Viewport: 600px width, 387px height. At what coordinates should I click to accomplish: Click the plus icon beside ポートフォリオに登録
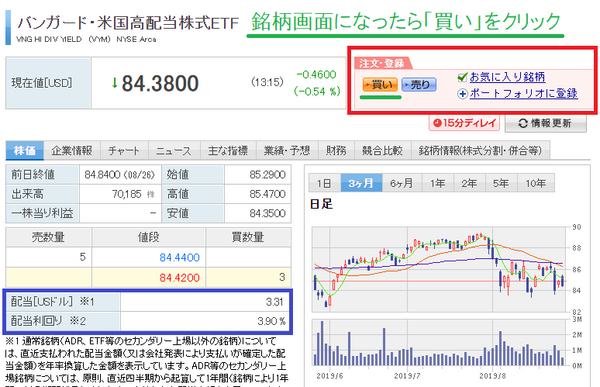462,94
